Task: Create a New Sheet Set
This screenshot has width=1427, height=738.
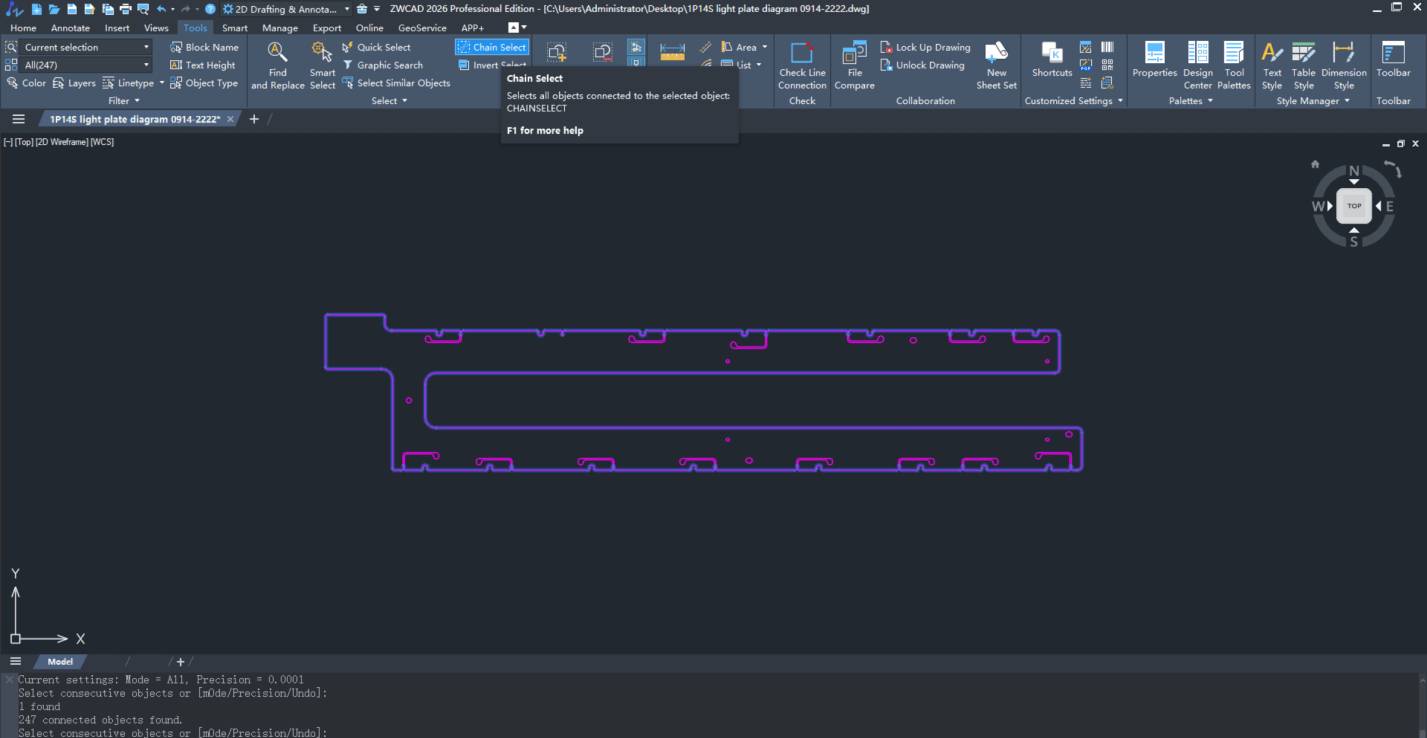Action: click(x=996, y=65)
